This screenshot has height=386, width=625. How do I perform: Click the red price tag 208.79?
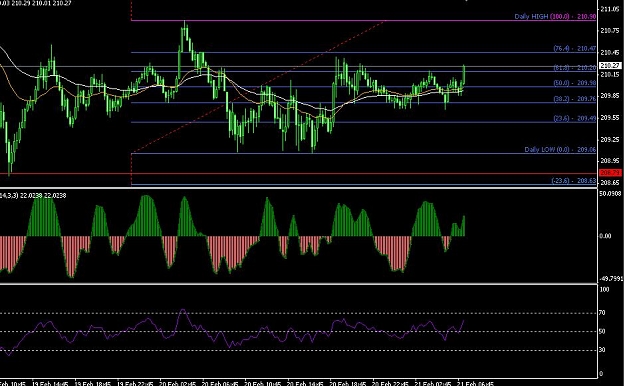point(610,173)
